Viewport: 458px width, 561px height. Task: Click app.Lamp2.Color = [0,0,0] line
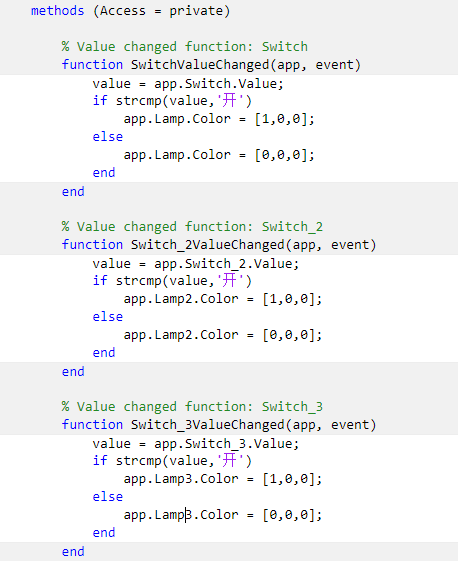click(223, 335)
